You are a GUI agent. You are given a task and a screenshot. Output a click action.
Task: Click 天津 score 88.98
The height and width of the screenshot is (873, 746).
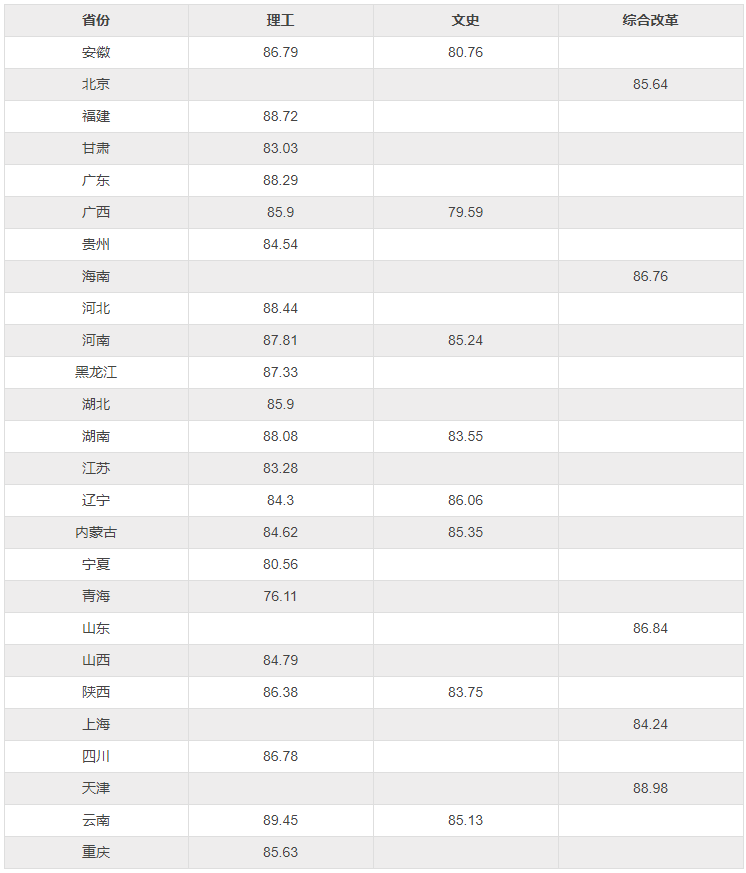[x=650, y=788]
